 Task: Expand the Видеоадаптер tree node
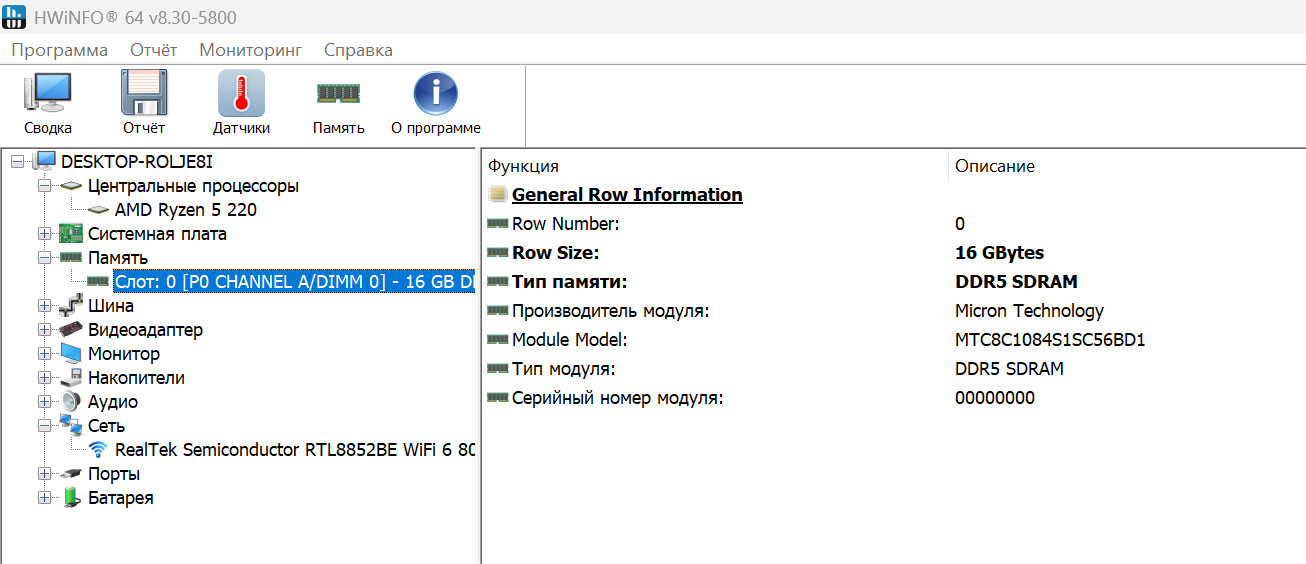coord(44,330)
